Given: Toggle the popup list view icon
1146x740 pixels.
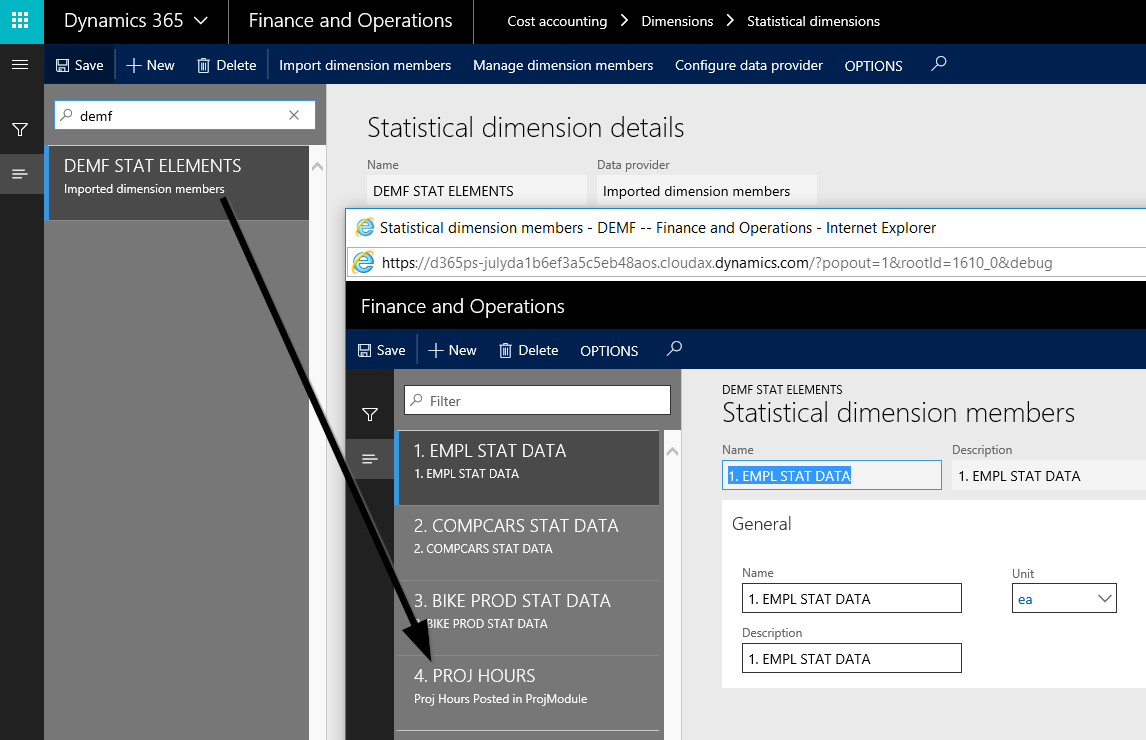Looking at the screenshot, I should point(370,459).
